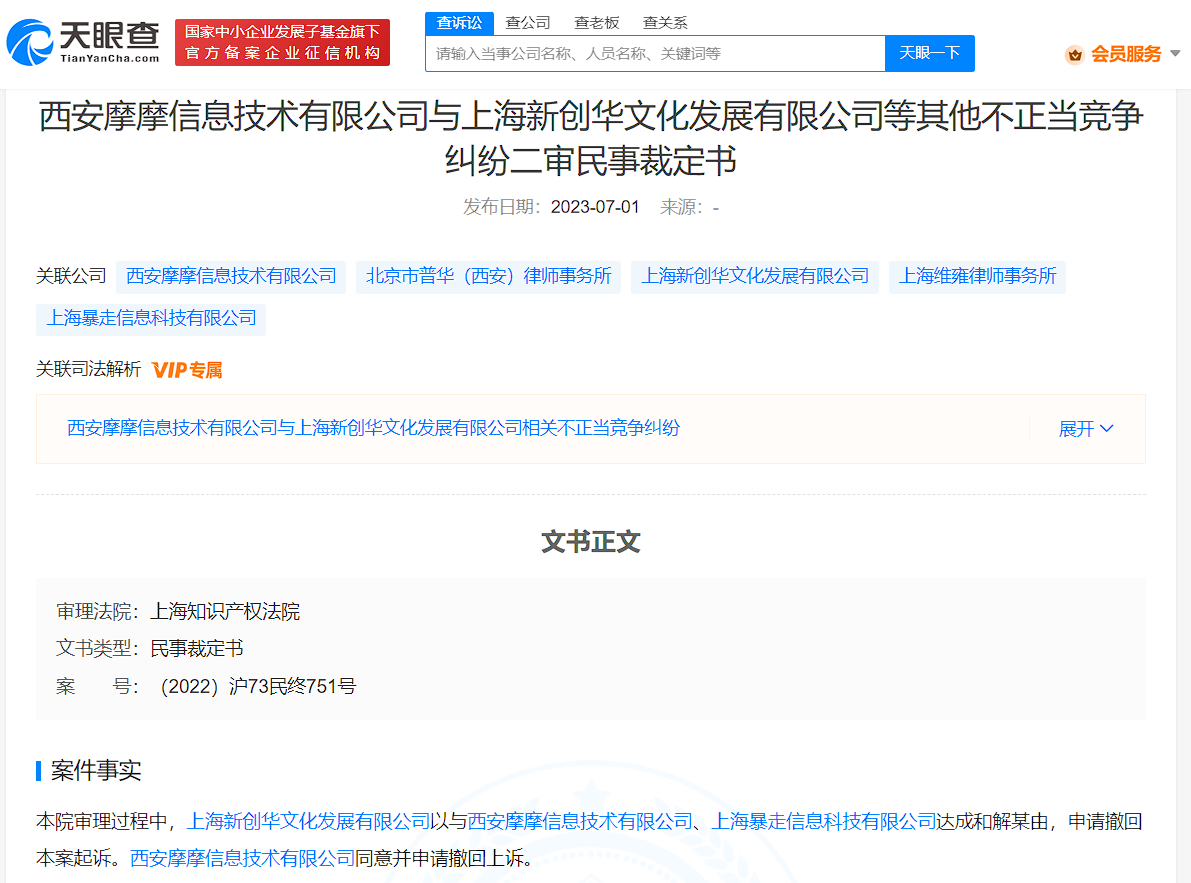
Task: Select the blue highlighted 查诉讼 tab indicator
Action: click(x=459, y=22)
